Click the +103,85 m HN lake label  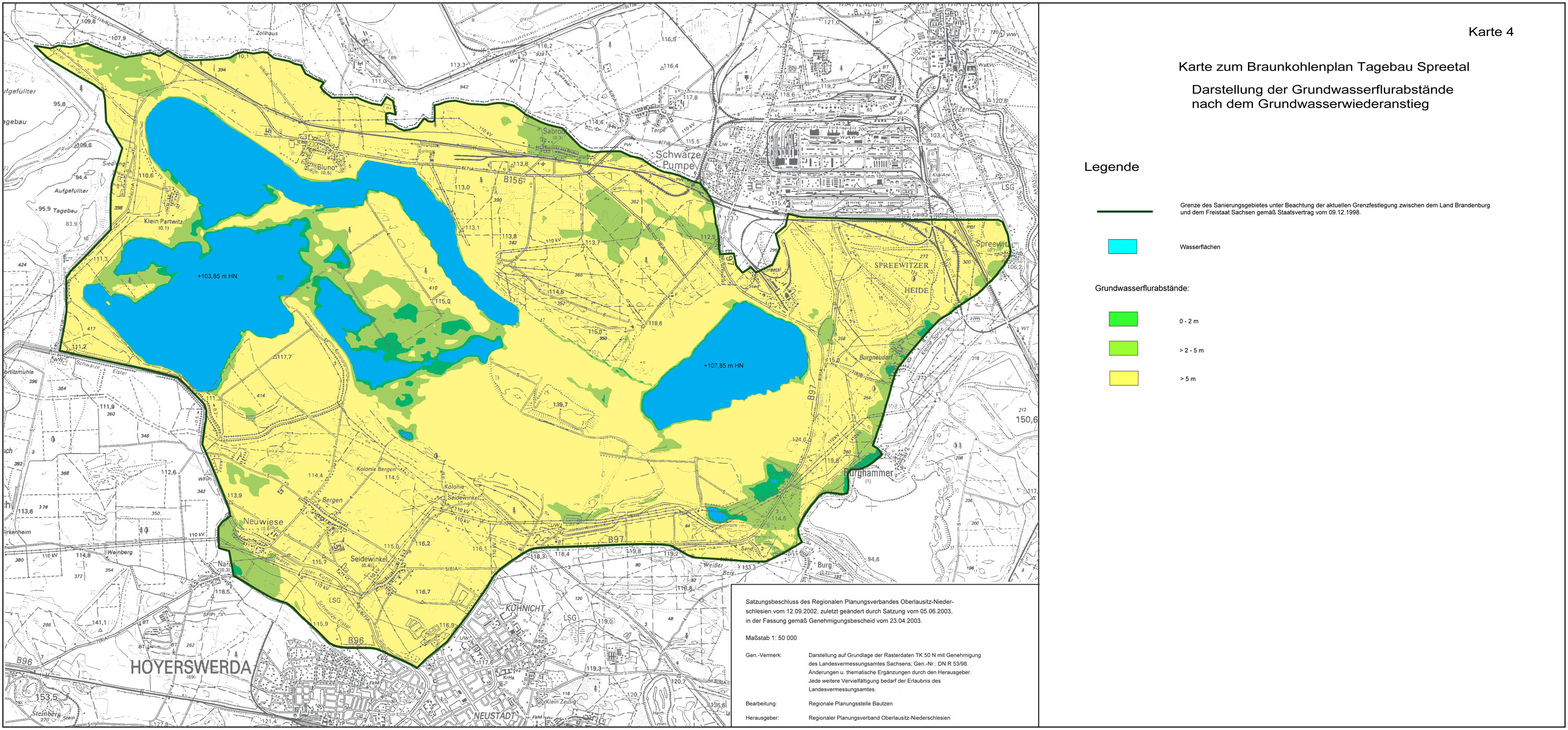(217, 276)
